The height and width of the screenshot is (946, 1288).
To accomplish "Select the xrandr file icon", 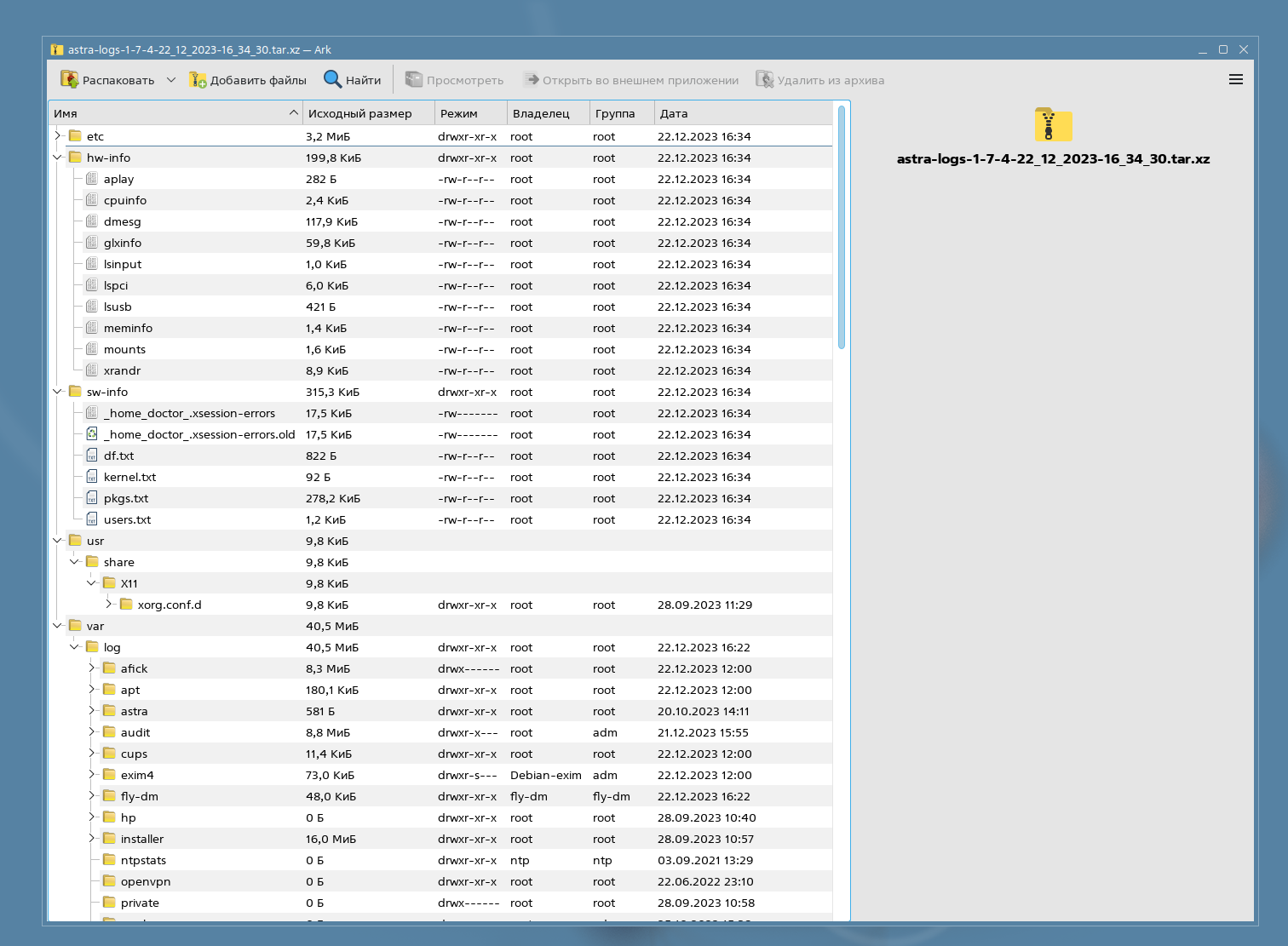I will tap(92, 370).
